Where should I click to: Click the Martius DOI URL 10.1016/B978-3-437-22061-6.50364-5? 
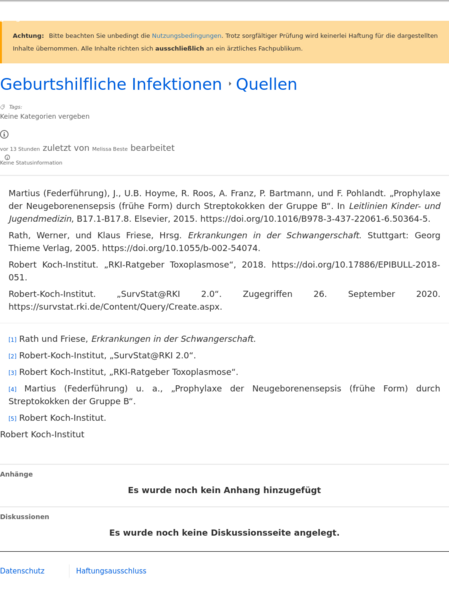point(314,219)
